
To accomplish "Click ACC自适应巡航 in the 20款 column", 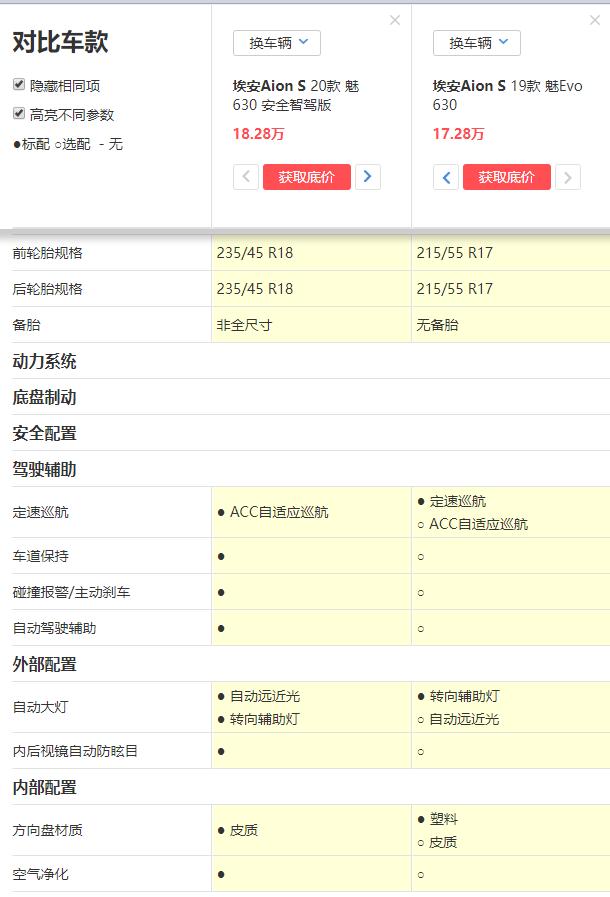I will [279, 512].
